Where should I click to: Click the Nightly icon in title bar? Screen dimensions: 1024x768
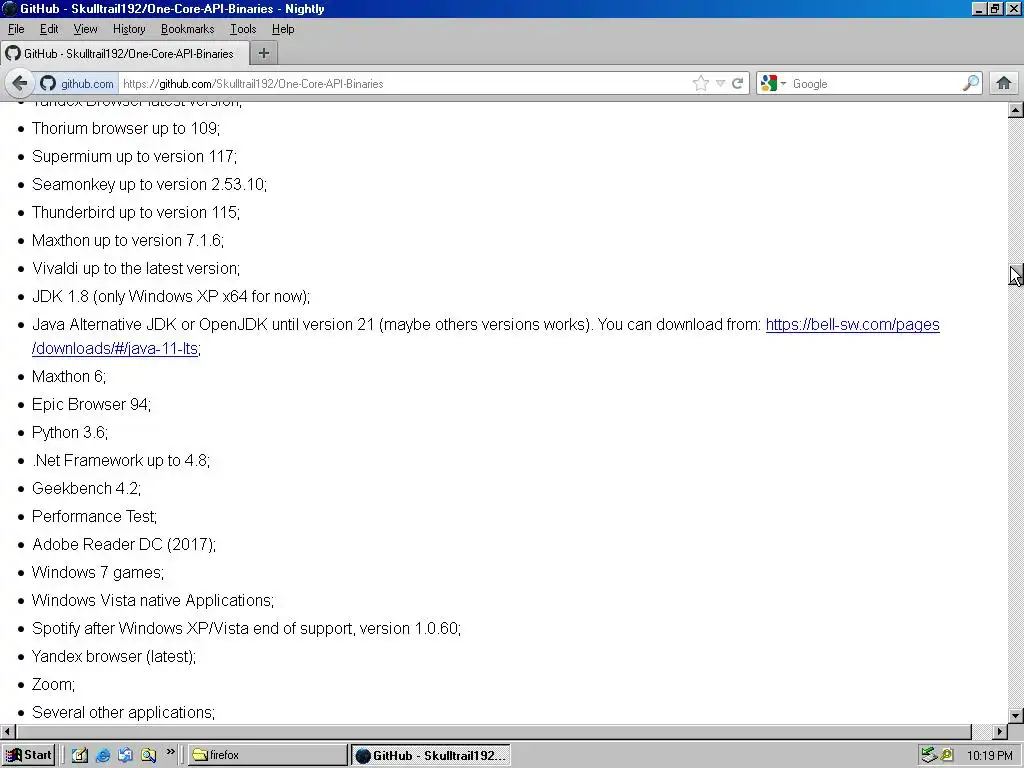(x=10, y=9)
